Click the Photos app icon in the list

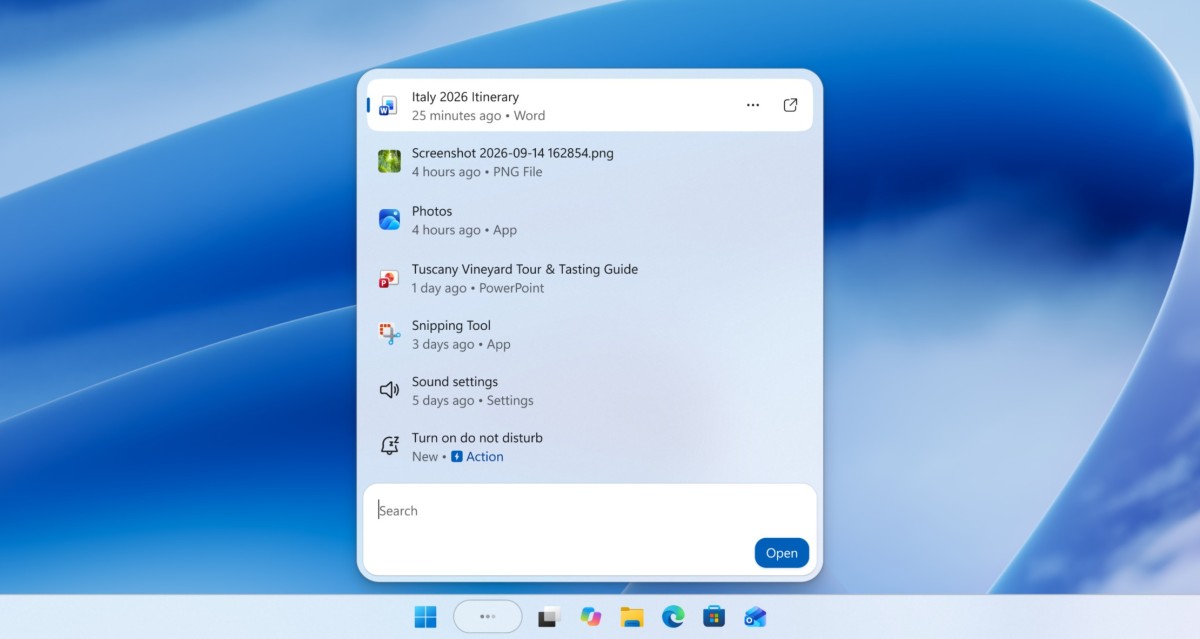point(389,220)
